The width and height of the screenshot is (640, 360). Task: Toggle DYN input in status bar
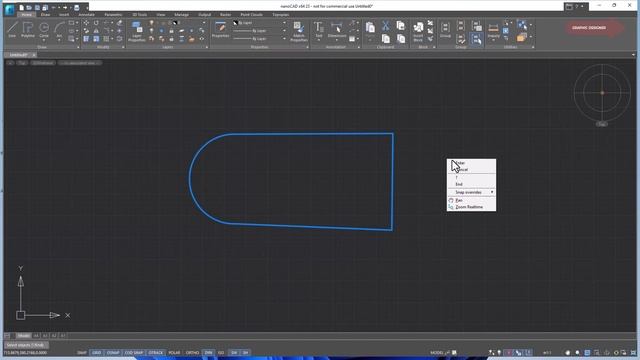209,353
